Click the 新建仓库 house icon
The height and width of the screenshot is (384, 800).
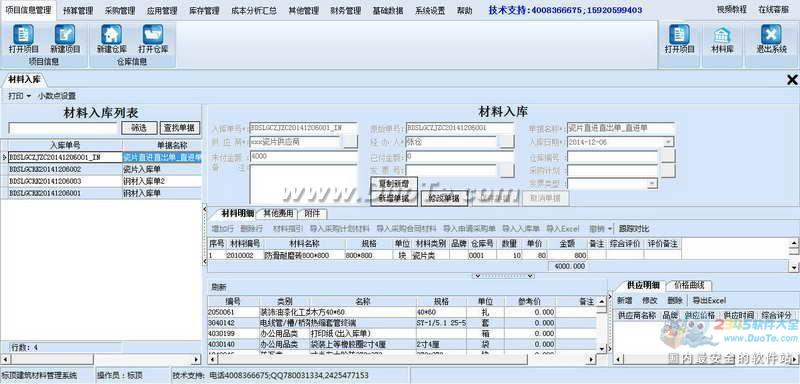coord(111,39)
